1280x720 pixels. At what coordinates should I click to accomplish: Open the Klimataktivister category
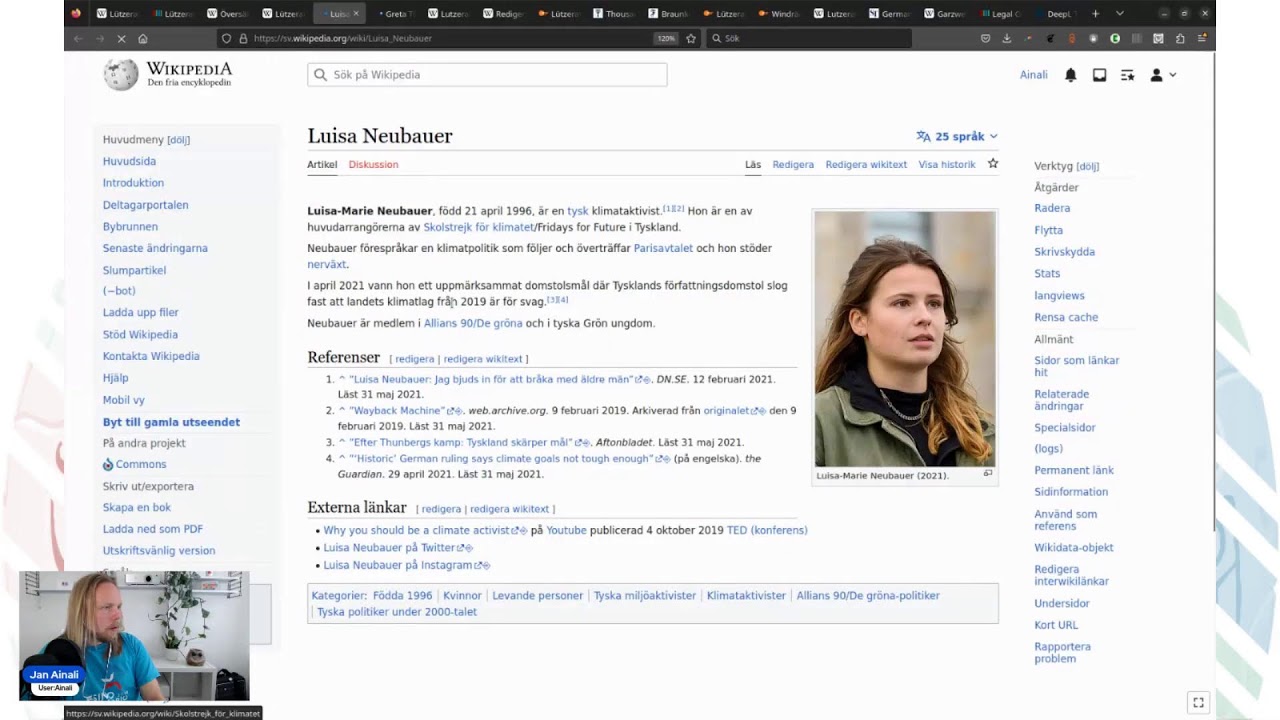(746, 596)
